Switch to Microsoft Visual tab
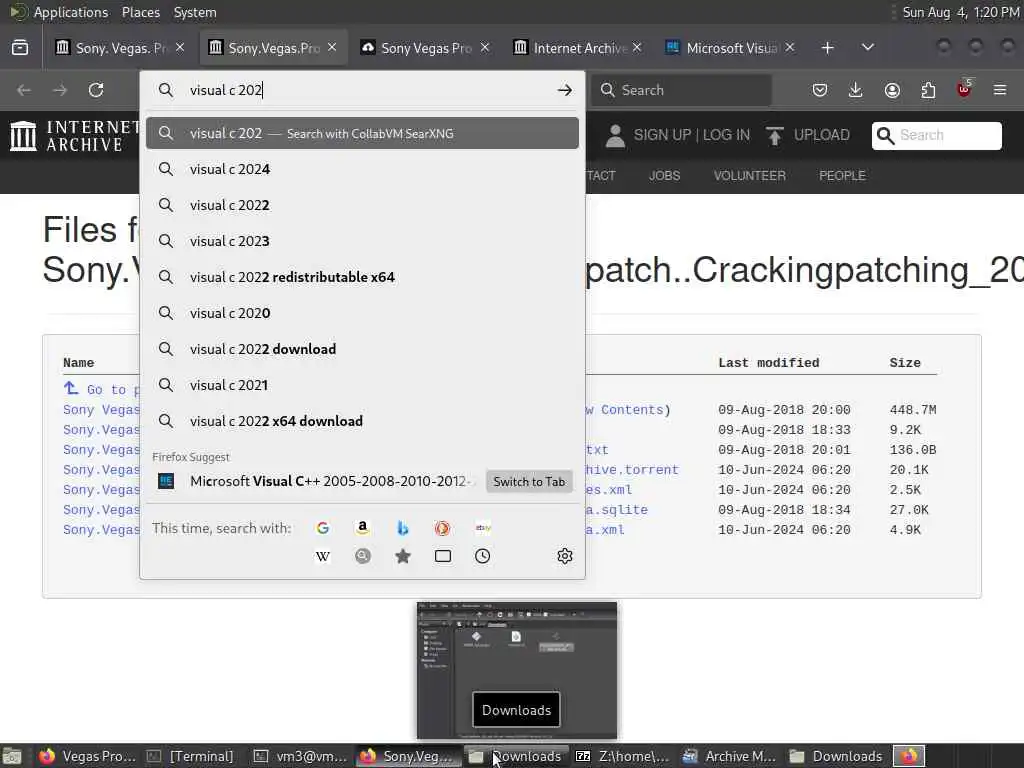Screen dimensions: 1024x768 pos(731,48)
